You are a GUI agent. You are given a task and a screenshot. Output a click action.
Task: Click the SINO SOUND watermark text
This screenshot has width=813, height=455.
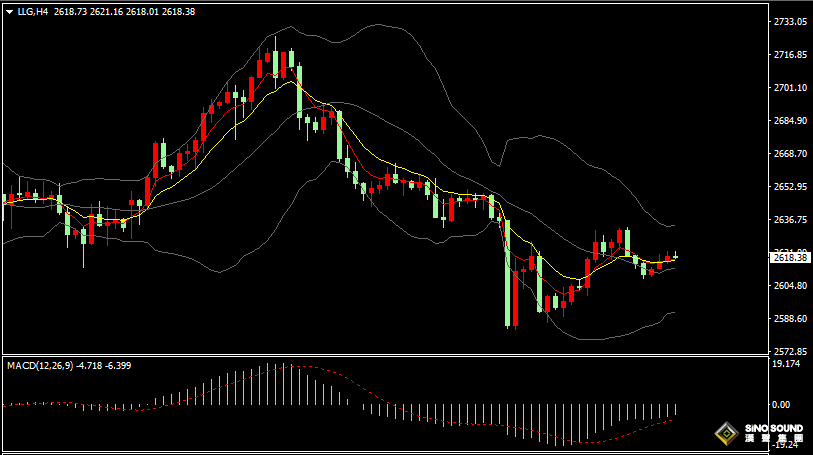[x=774, y=429]
